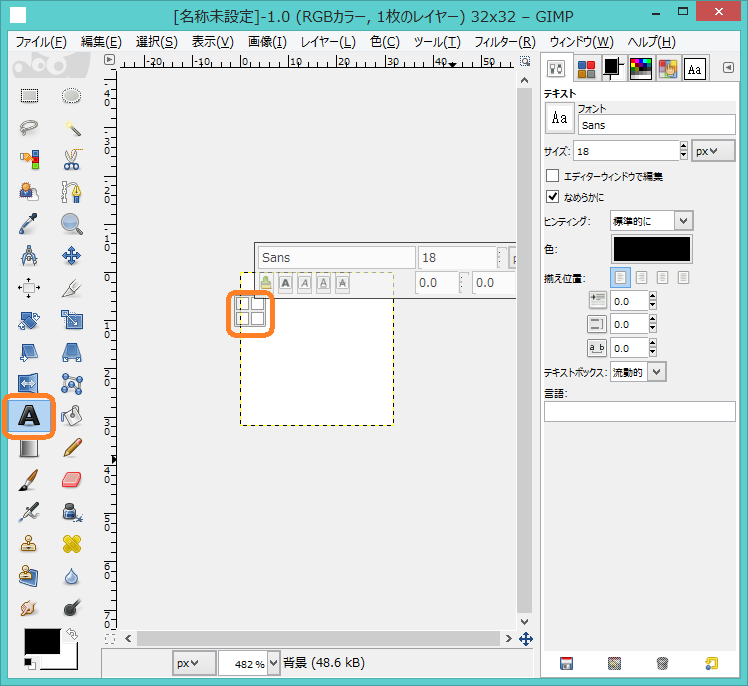
Task: Toggle bold in on-canvas text toolbar
Action: (x=285, y=283)
